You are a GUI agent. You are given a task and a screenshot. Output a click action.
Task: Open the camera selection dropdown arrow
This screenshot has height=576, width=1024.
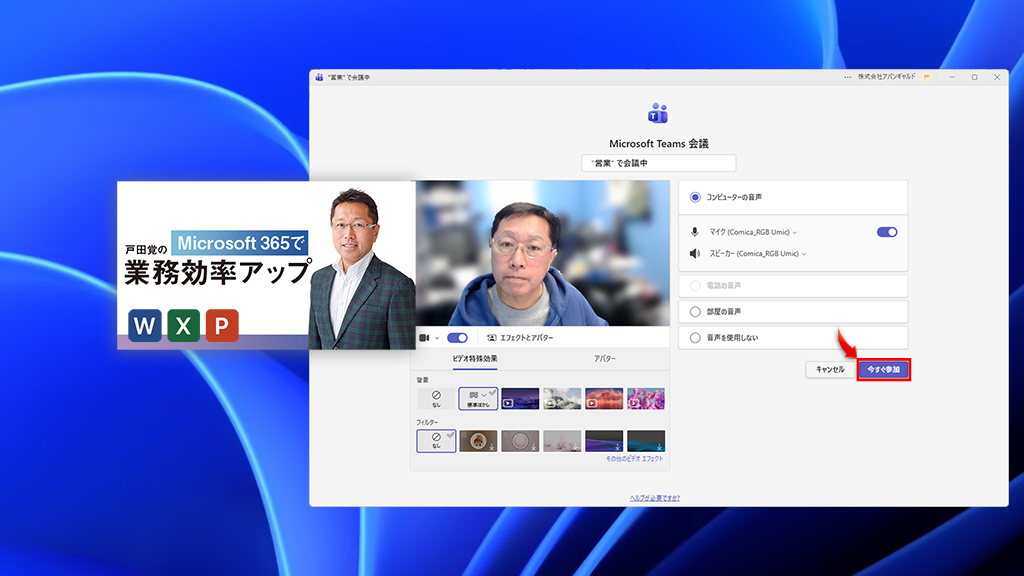437,338
